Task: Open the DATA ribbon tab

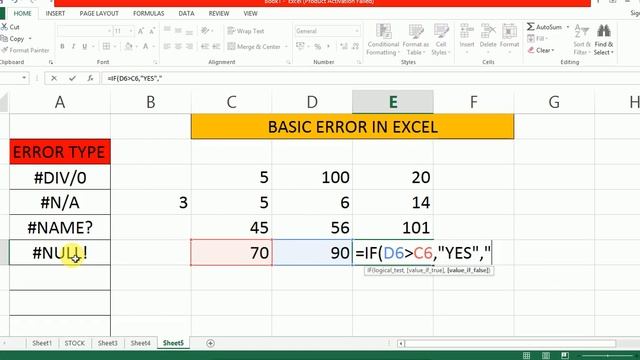Action: (x=186, y=13)
